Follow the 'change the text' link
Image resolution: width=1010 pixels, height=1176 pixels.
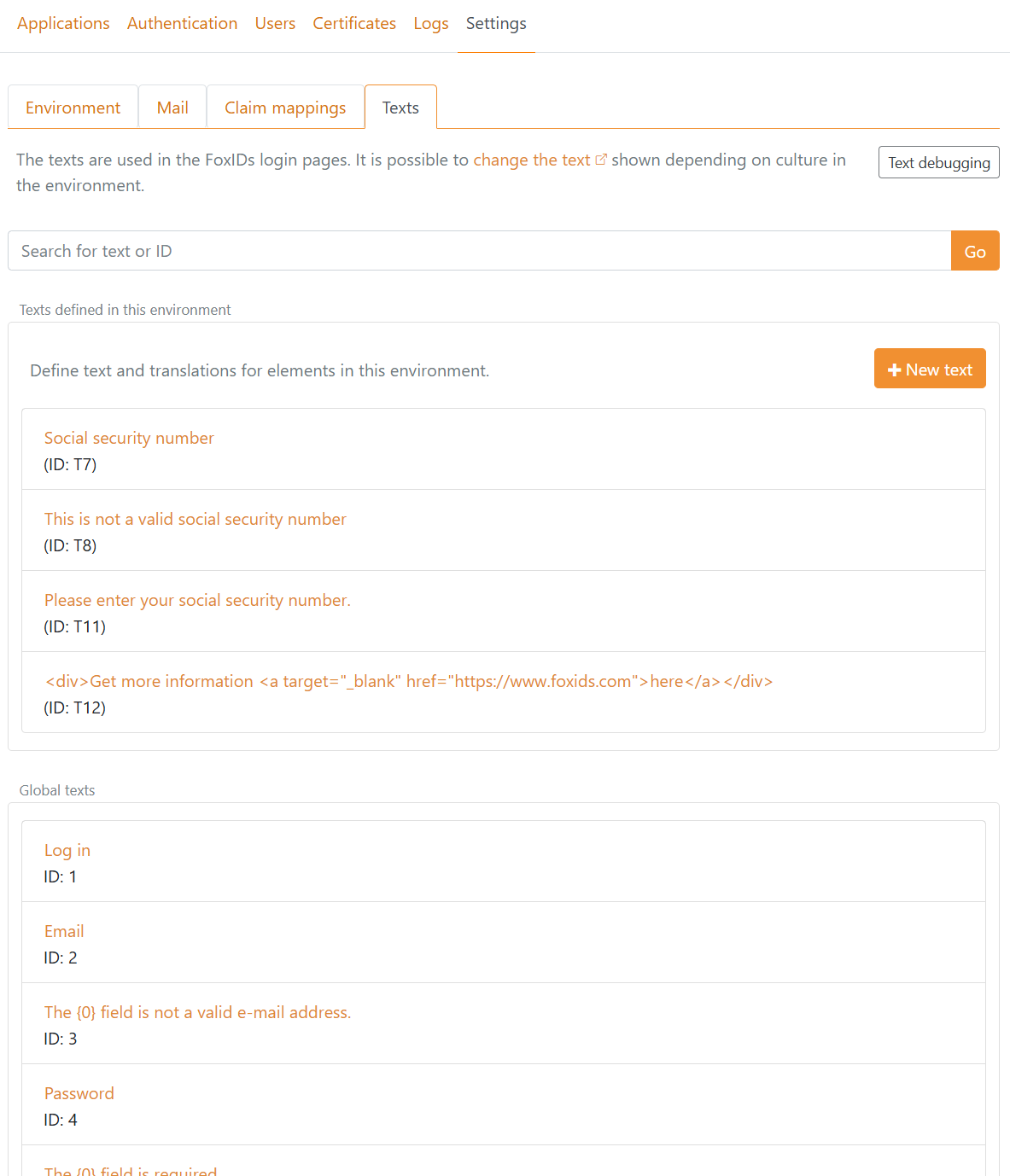click(x=531, y=160)
